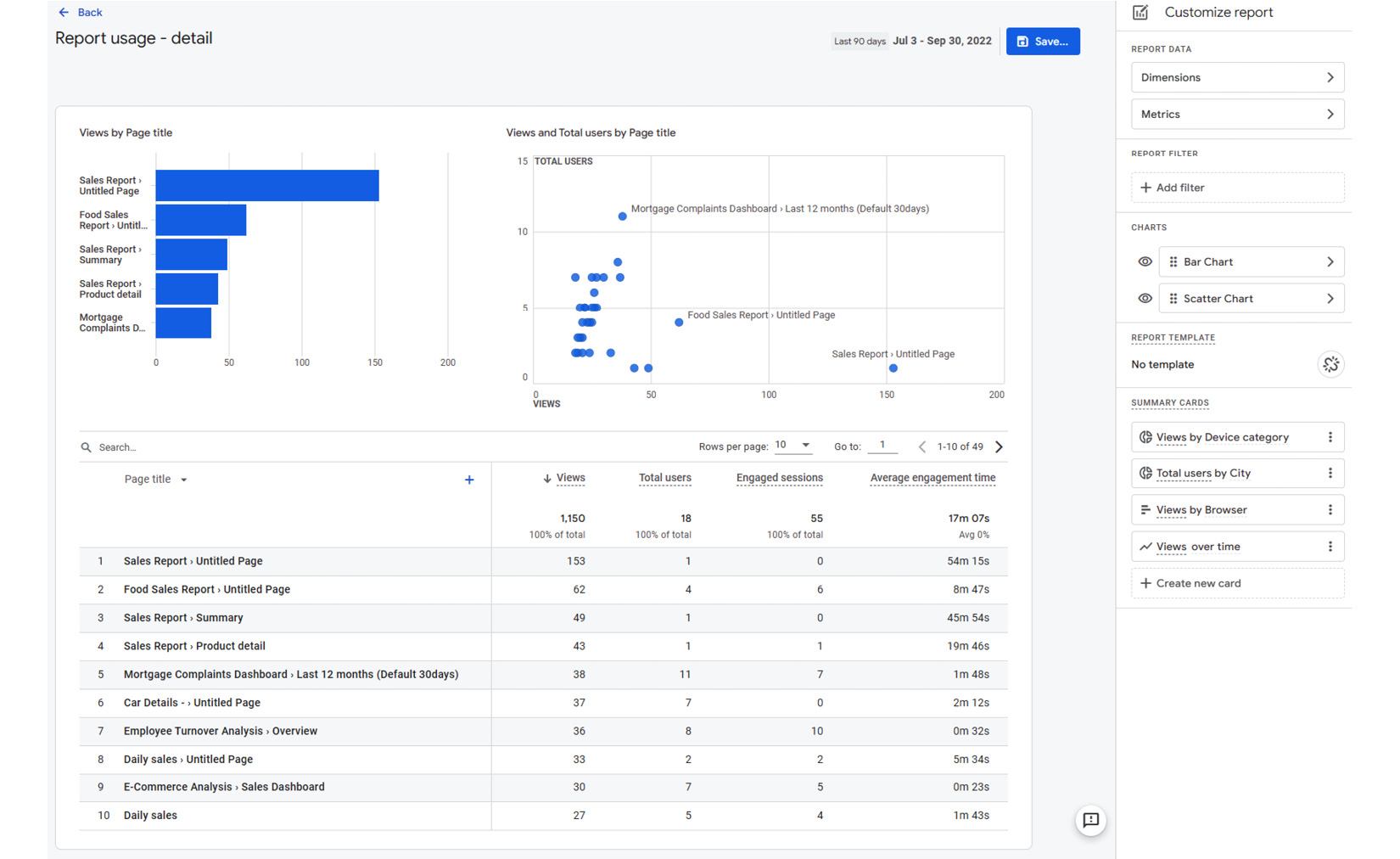The width and height of the screenshot is (1400, 859).
Task: Click the '1-10 of 49' pagination text
Action: (960, 446)
